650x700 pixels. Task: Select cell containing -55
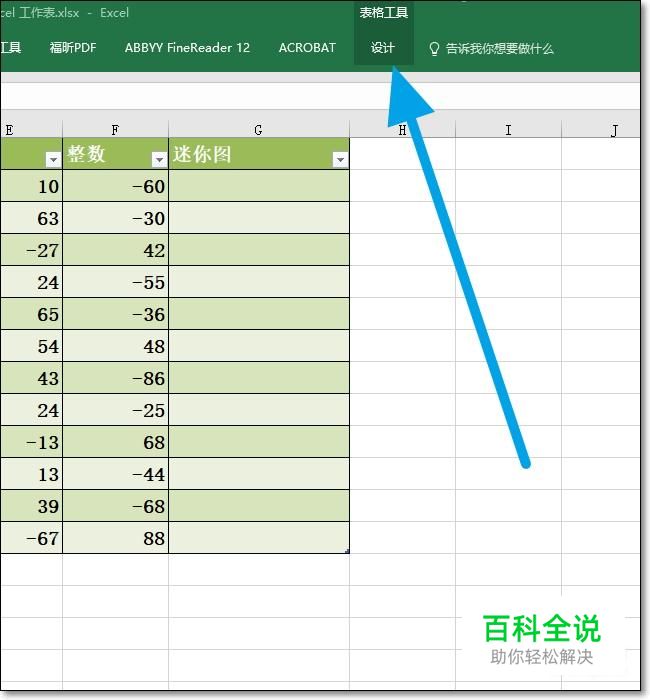click(x=115, y=282)
